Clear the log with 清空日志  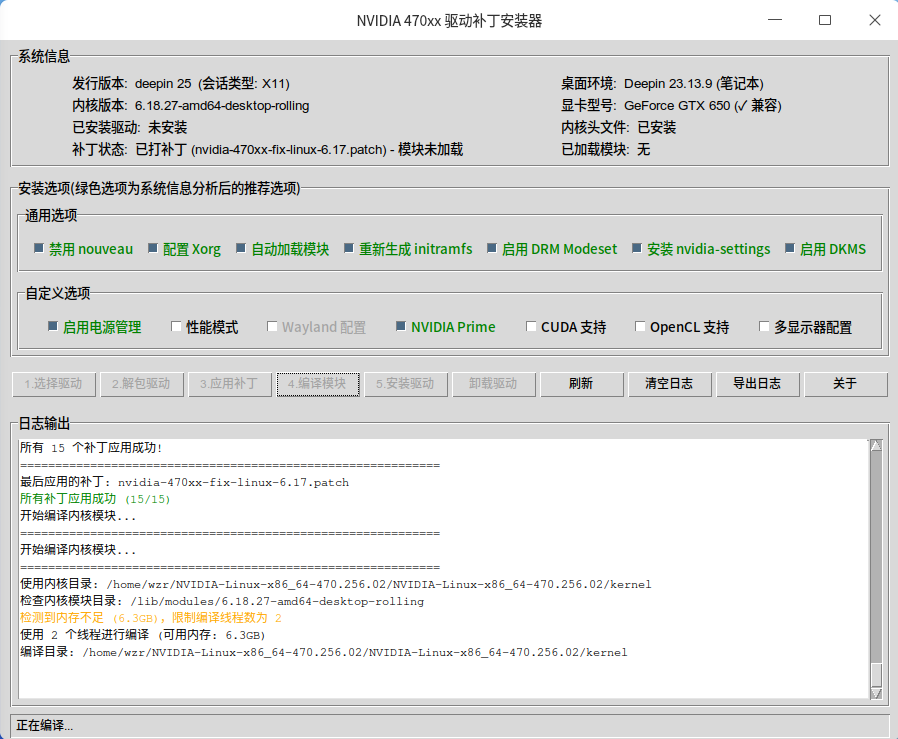[669, 384]
